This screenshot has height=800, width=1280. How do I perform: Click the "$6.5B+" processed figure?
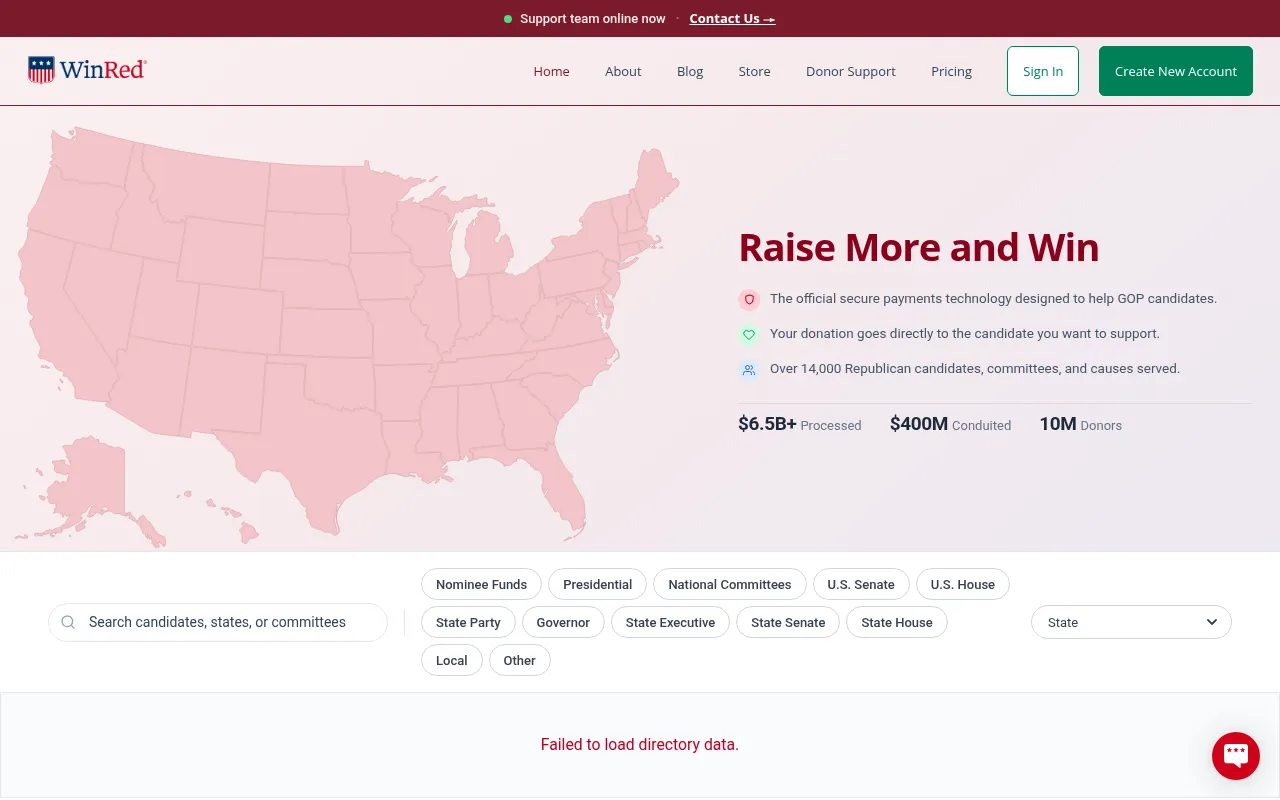pos(767,424)
